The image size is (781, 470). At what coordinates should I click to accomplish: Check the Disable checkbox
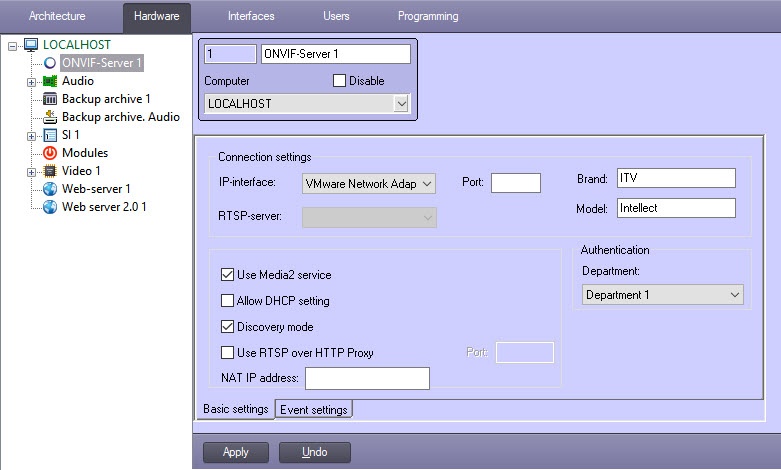[x=339, y=81]
